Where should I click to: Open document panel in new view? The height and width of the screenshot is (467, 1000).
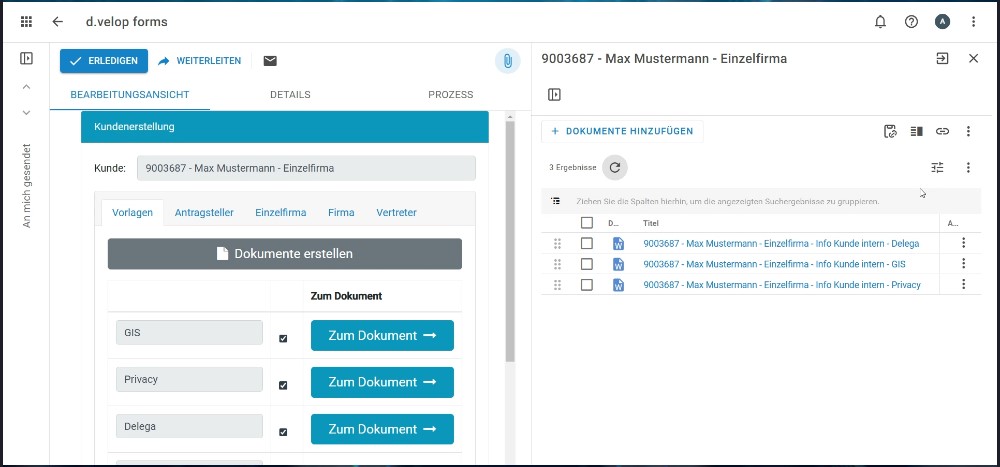click(x=943, y=59)
